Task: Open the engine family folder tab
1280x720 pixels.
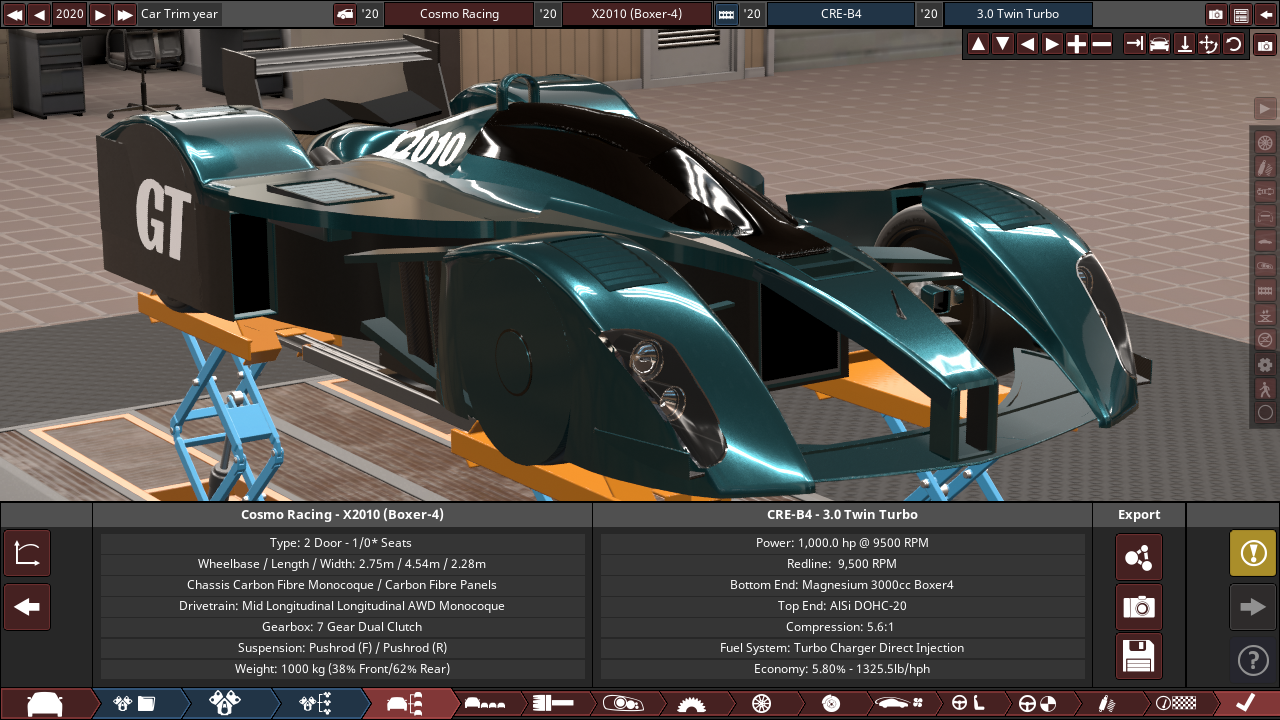Action: [135, 704]
